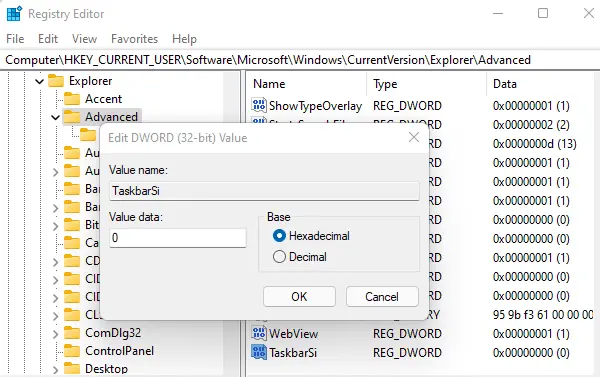Select the Accent tree item
The height and width of the screenshot is (377, 600).
click(103, 99)
